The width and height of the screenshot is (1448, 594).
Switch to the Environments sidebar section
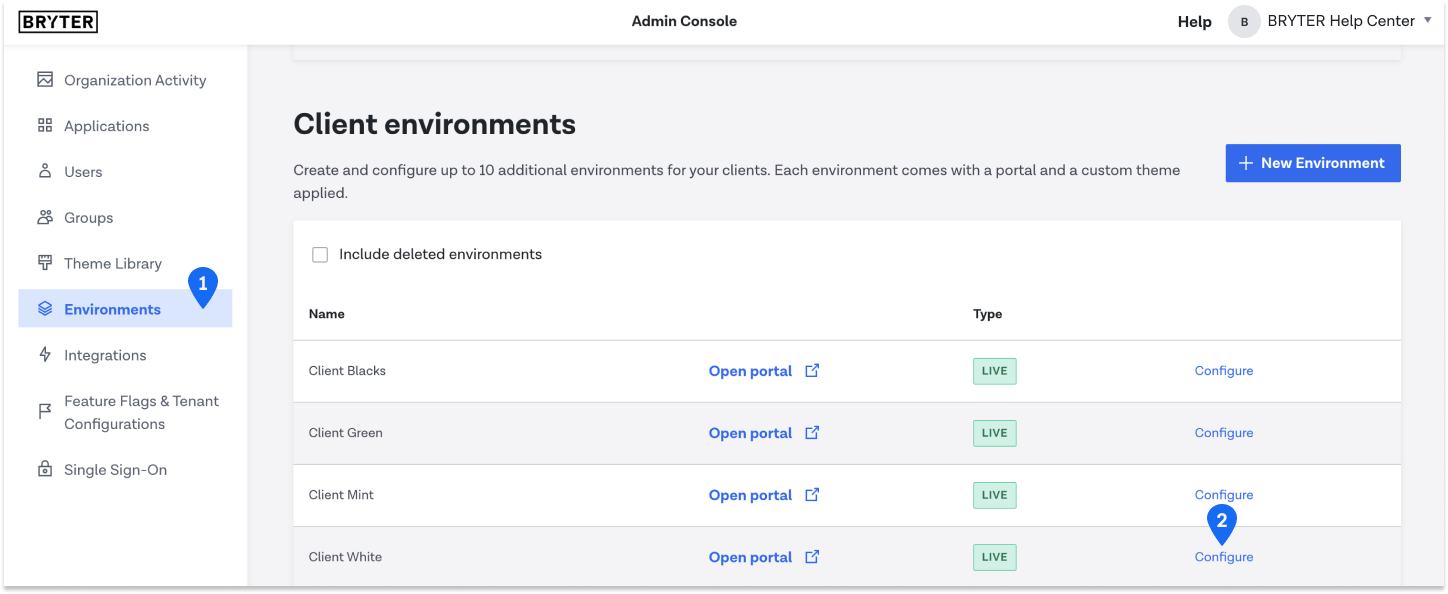[x=113, y=309]
